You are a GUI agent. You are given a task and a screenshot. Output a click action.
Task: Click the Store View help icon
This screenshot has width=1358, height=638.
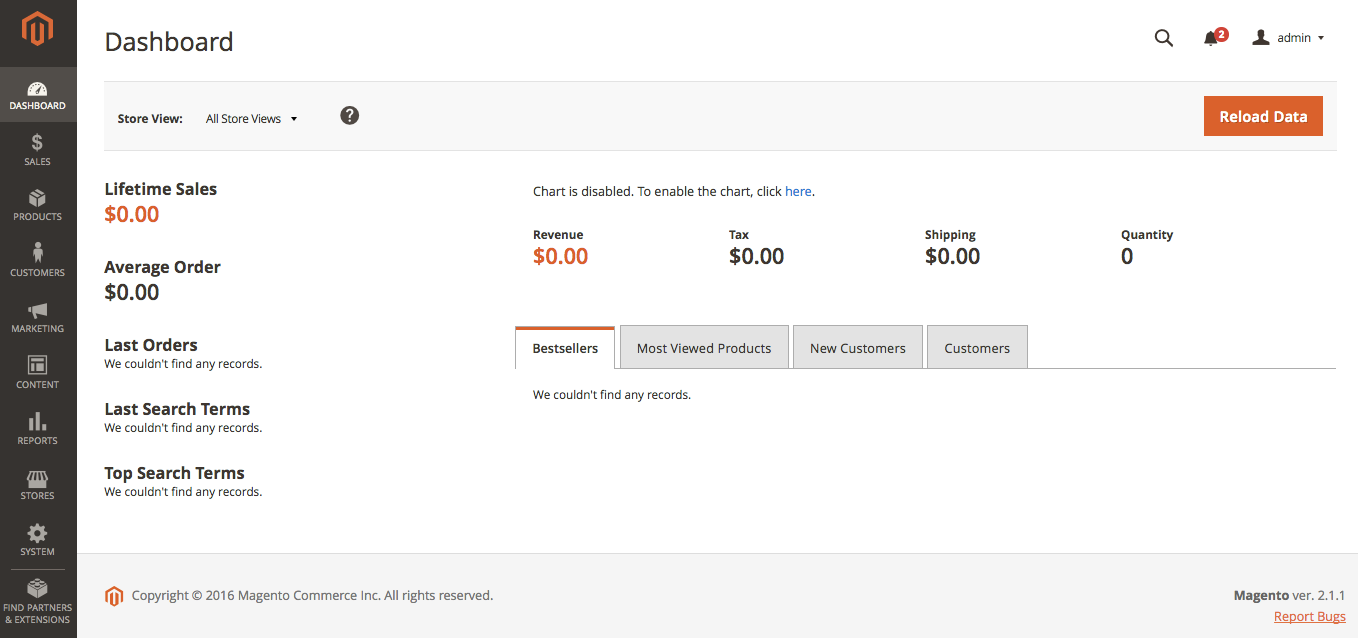click(x=349, y=115)
